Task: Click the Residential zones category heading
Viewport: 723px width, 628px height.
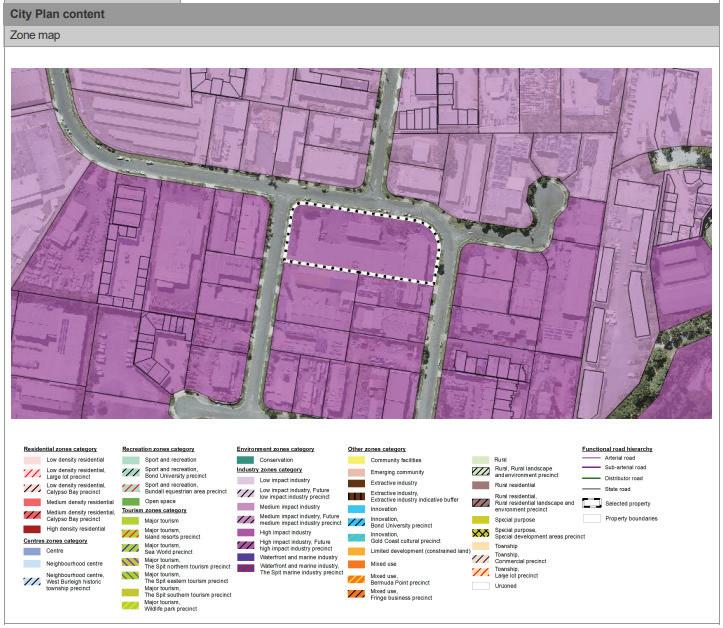Action: click(60, 449)
